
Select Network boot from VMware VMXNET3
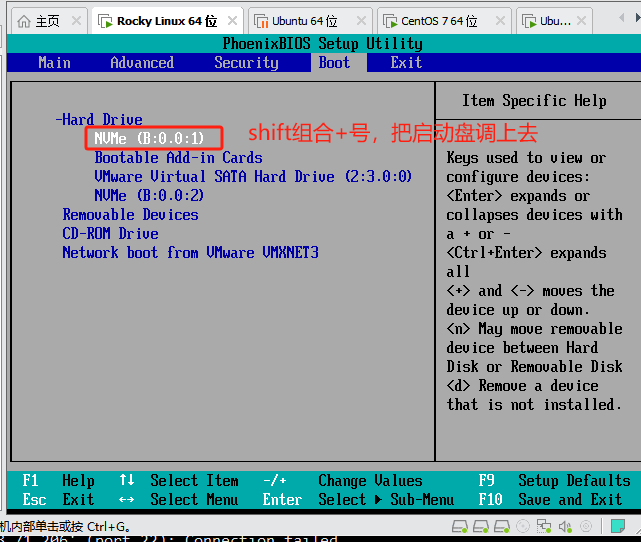point(191,253)
